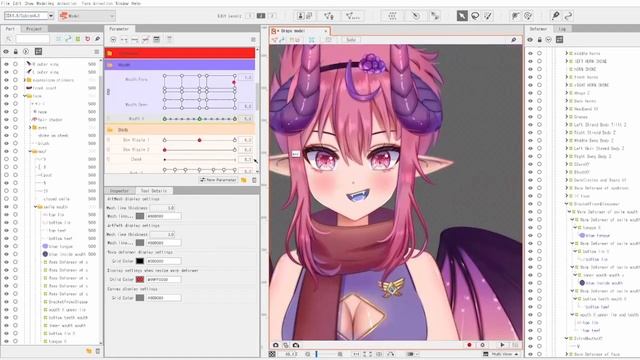The width and height of the screenshot is (640, 360).
Task: Open the Tool Details tab
Action: pos(154,191)
